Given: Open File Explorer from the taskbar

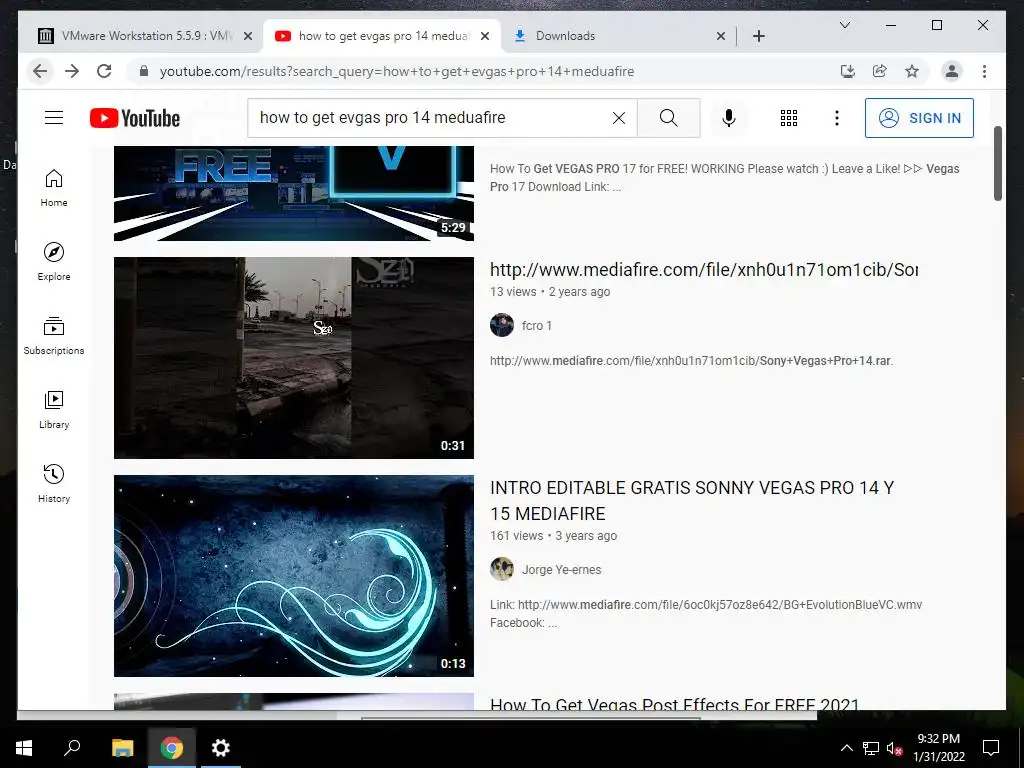Looking at the screenshot, I should pos(122,748).
